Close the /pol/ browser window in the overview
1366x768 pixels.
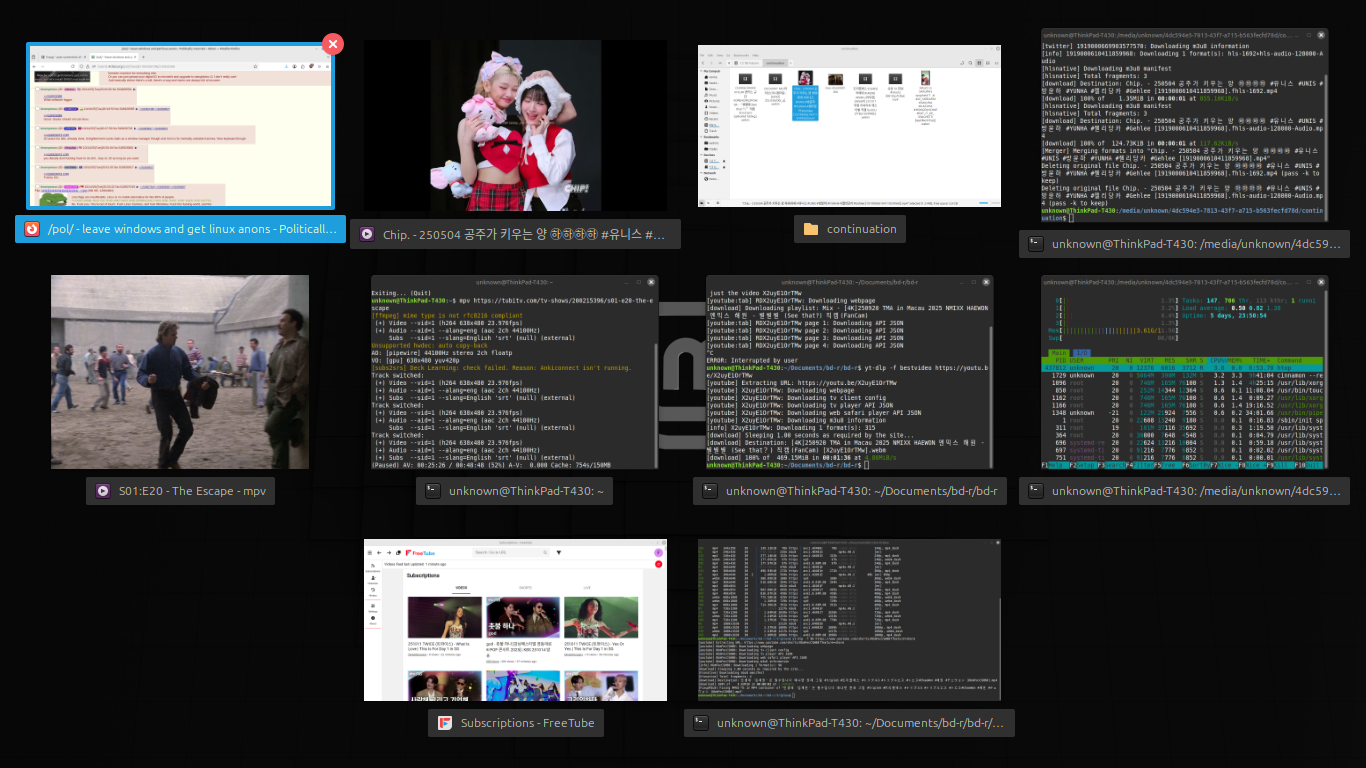[333, 44]
